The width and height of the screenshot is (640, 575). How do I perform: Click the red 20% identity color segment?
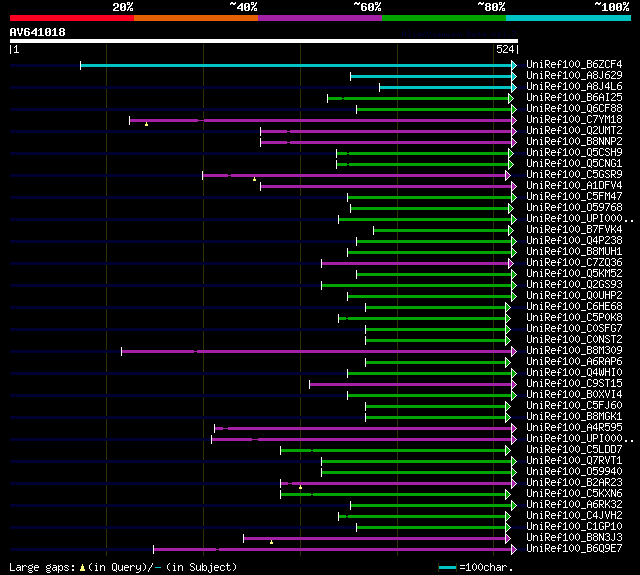point(72,18)
